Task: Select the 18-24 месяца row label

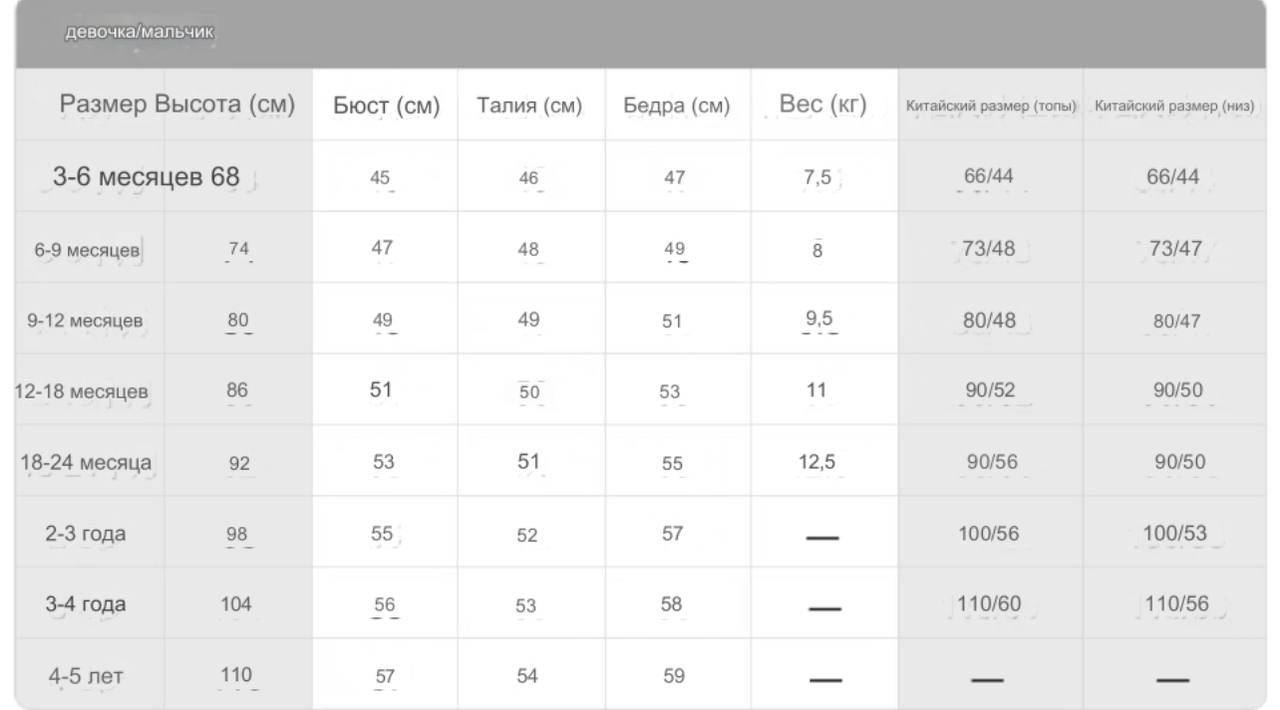Action: (86, 463)
